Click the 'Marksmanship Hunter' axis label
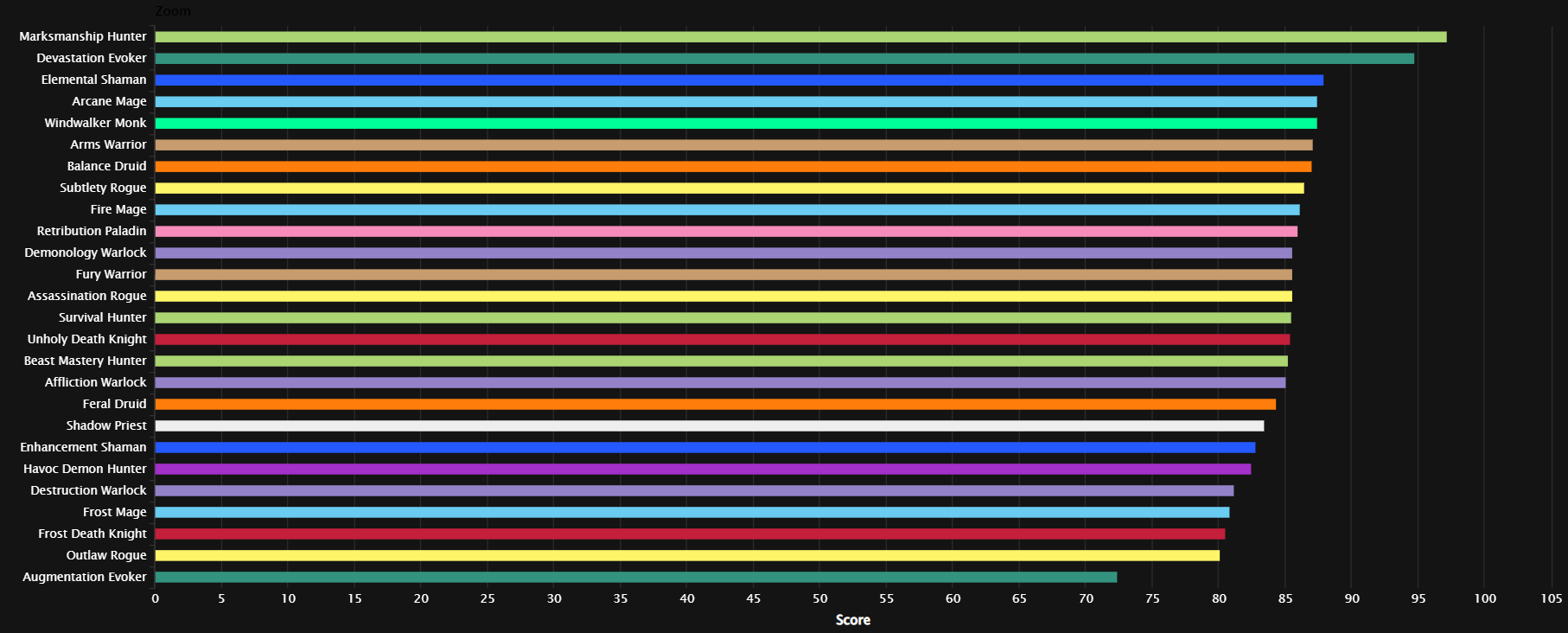This screenshot has width=1568, height=633. coord(83,36)
